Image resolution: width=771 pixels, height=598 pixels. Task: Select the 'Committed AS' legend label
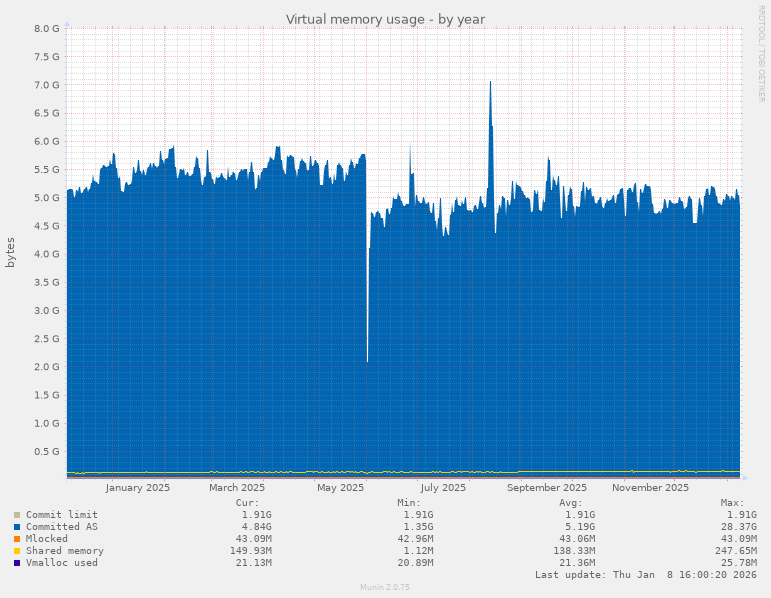[62, 527]
